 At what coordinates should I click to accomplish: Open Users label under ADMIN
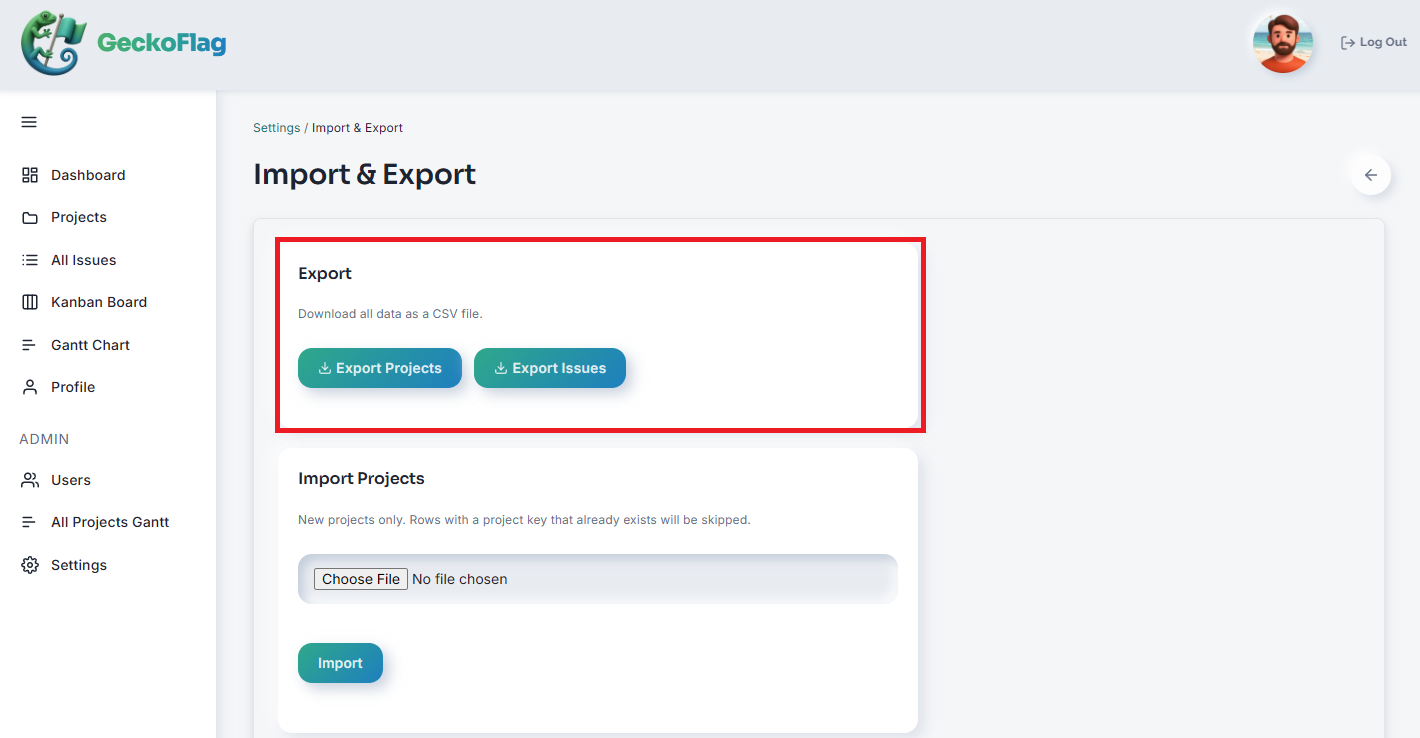point(71,480)
